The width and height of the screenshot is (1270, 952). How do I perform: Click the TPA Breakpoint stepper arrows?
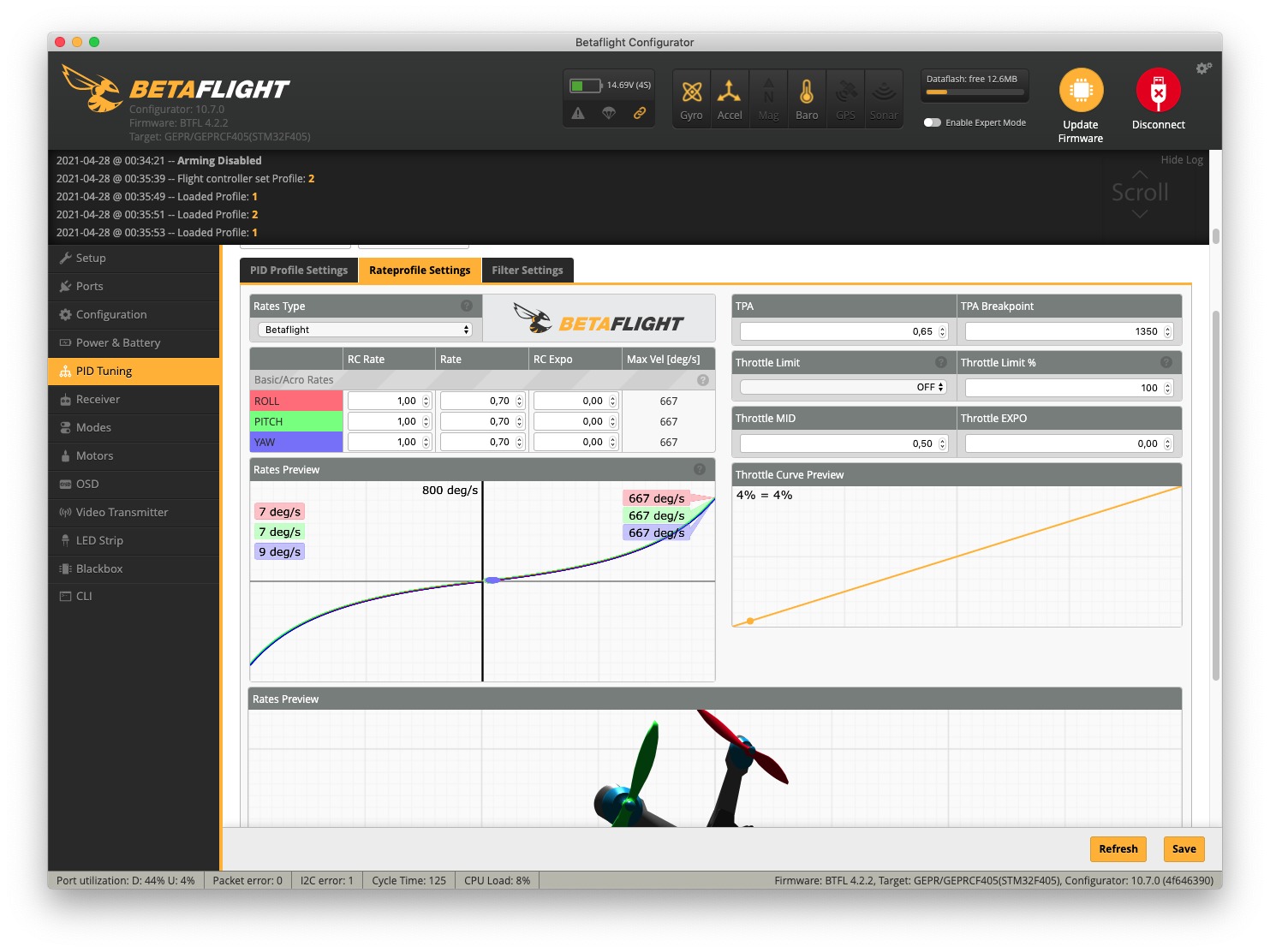click(1168, 331)
